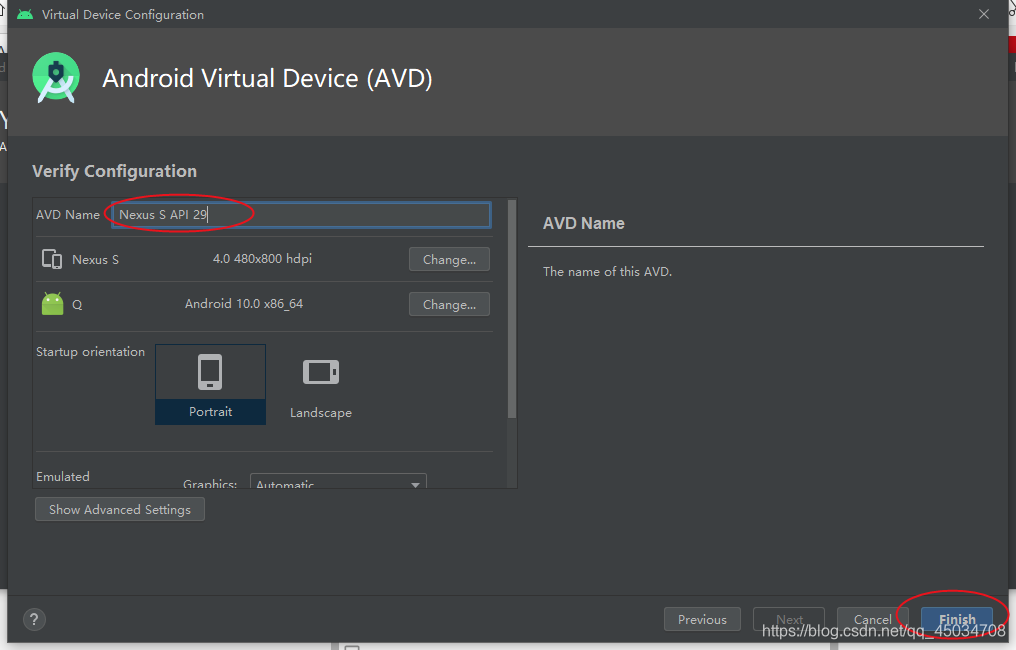Viewport: 1016px width, 650px height.
Task: Click the Android Studio AVD logo icon
Action: [56, 78]
